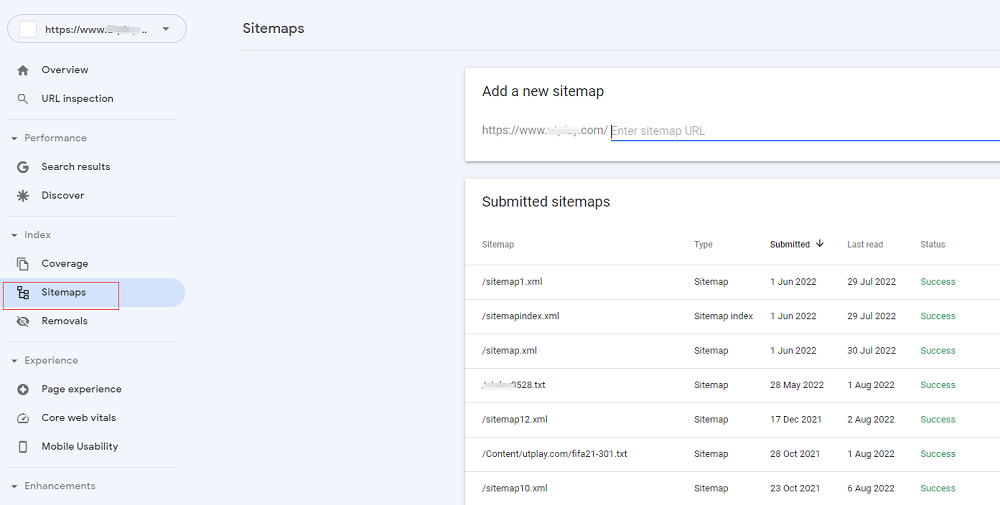Screen dimensions: 1000x505
Task: Sort by the Sitemap column header
Action: [497, 244]
